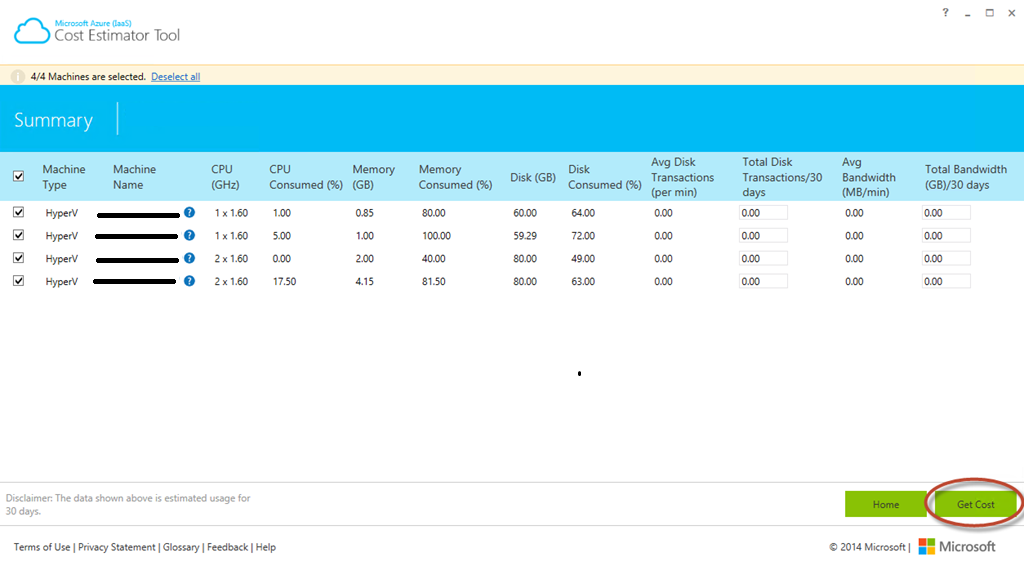Viewport: 1024px width, 566px height.
Task: Click the Avg Bandwidth (MB/min) header
Action: point(869,177)
